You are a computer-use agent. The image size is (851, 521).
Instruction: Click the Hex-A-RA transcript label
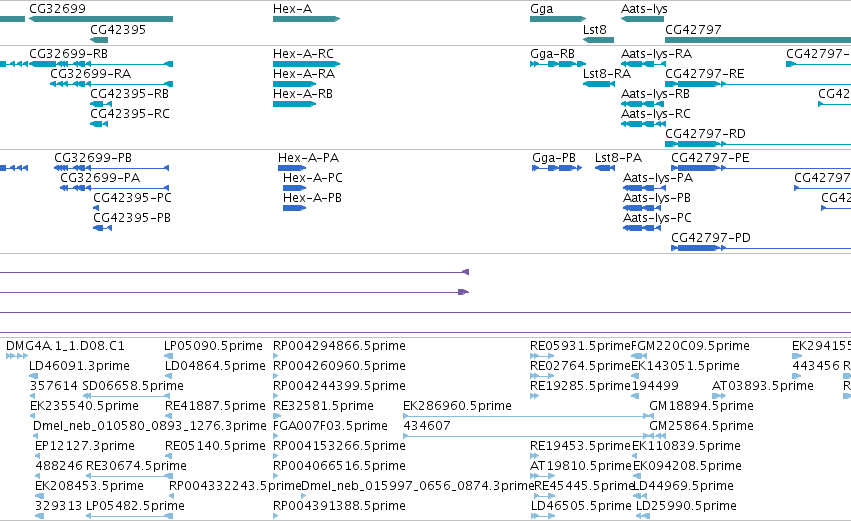pyautogui.click(x=304, y=74)
